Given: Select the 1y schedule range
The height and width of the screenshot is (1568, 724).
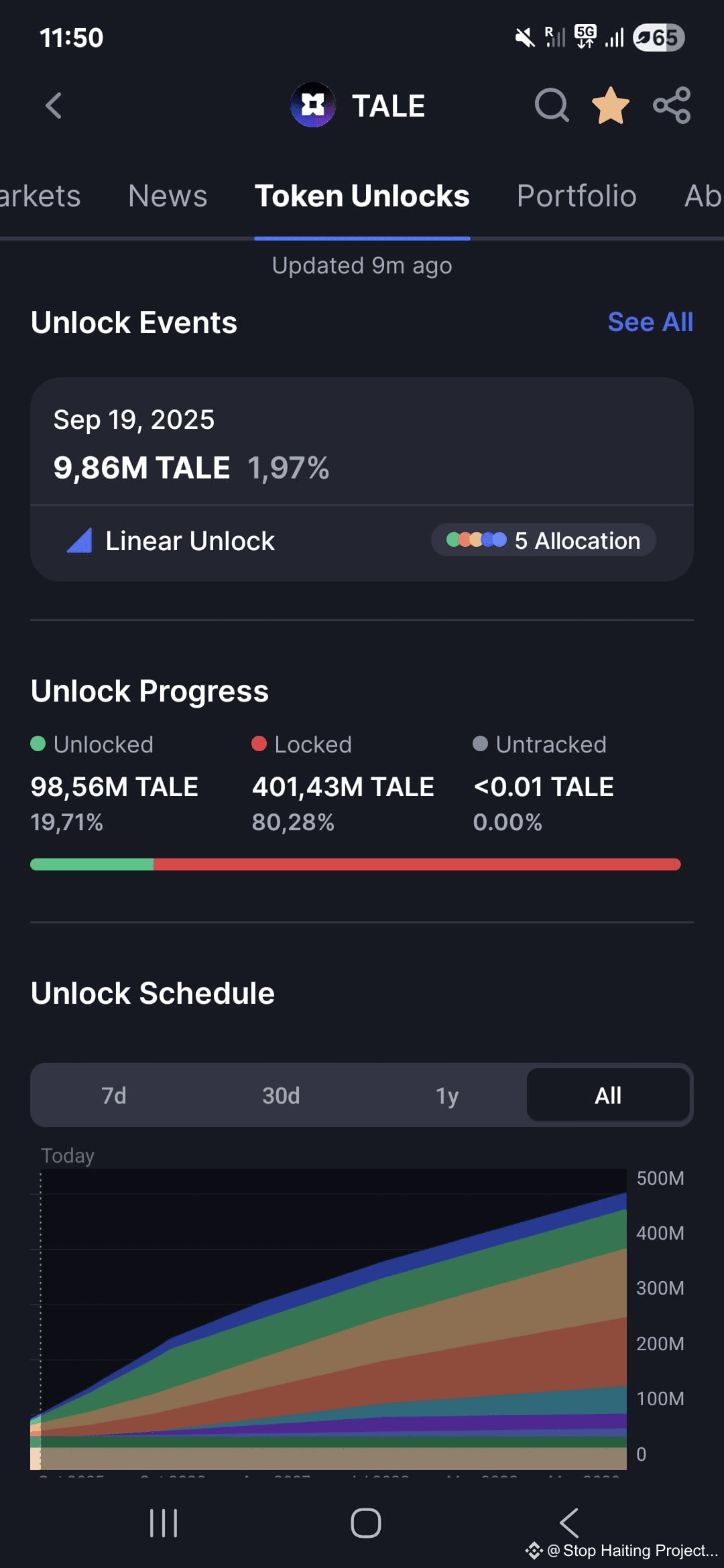Looking at the screenshot, I should click(447, 1096).
